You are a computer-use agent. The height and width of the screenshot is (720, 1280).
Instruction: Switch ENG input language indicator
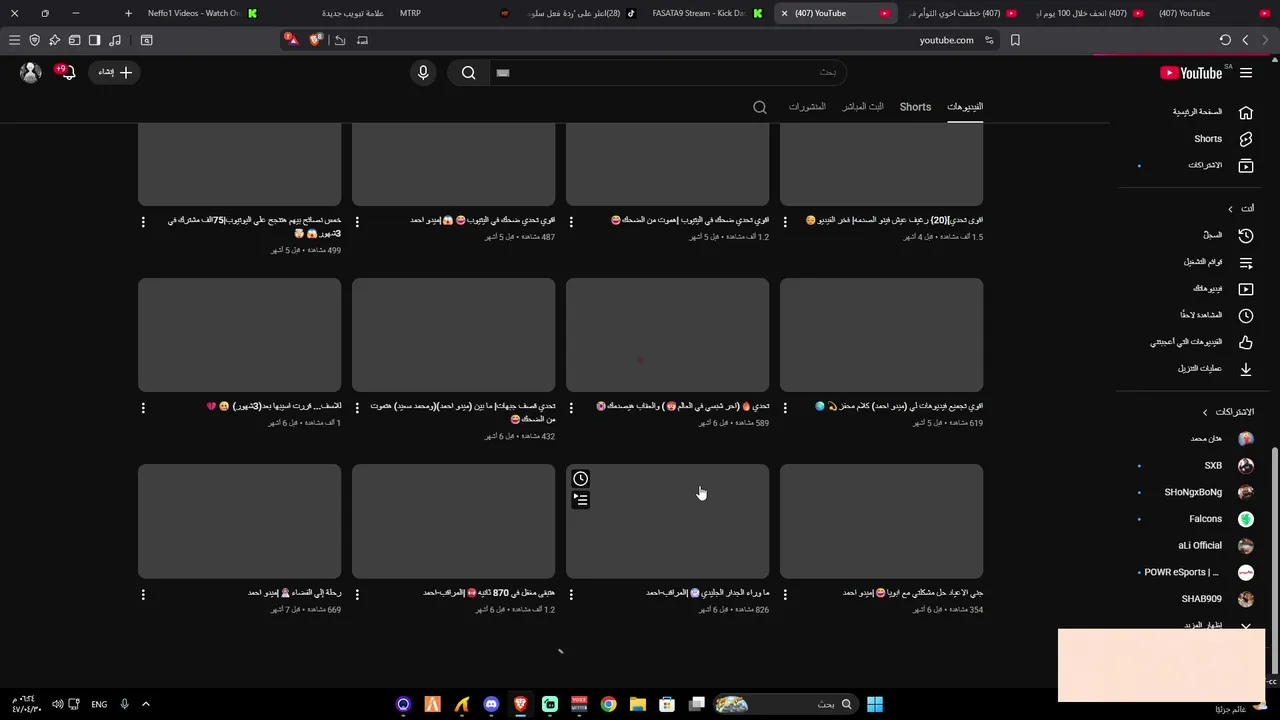pyautogui.click(x=99, y=704)
